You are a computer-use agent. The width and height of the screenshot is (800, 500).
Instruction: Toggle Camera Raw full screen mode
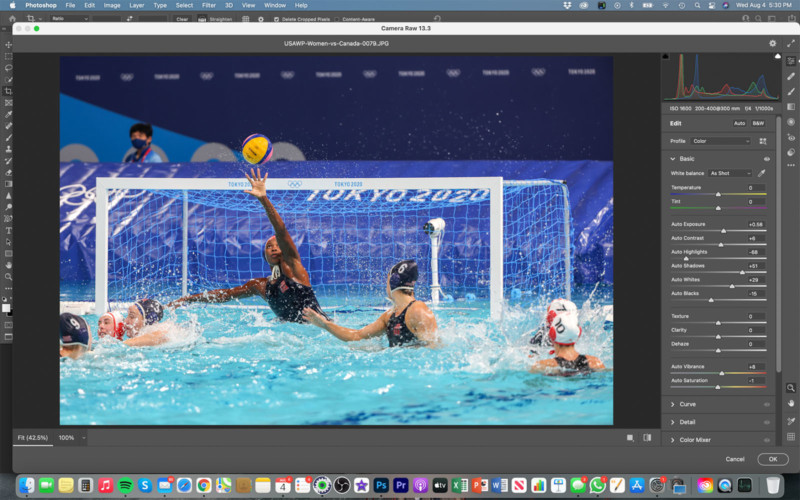click(x=791, y=43)
